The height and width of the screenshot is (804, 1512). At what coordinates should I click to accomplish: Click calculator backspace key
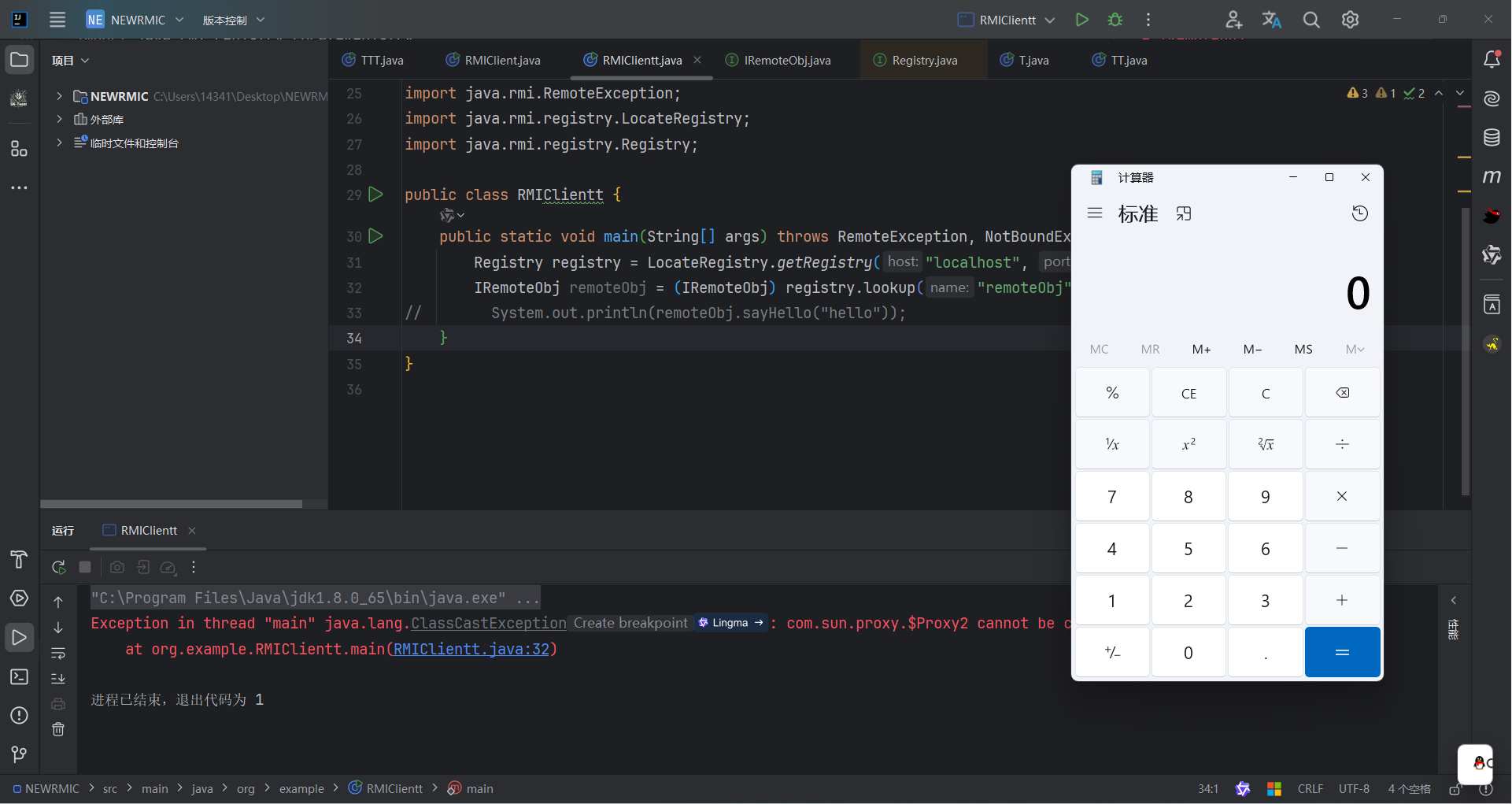[1342, 393]
